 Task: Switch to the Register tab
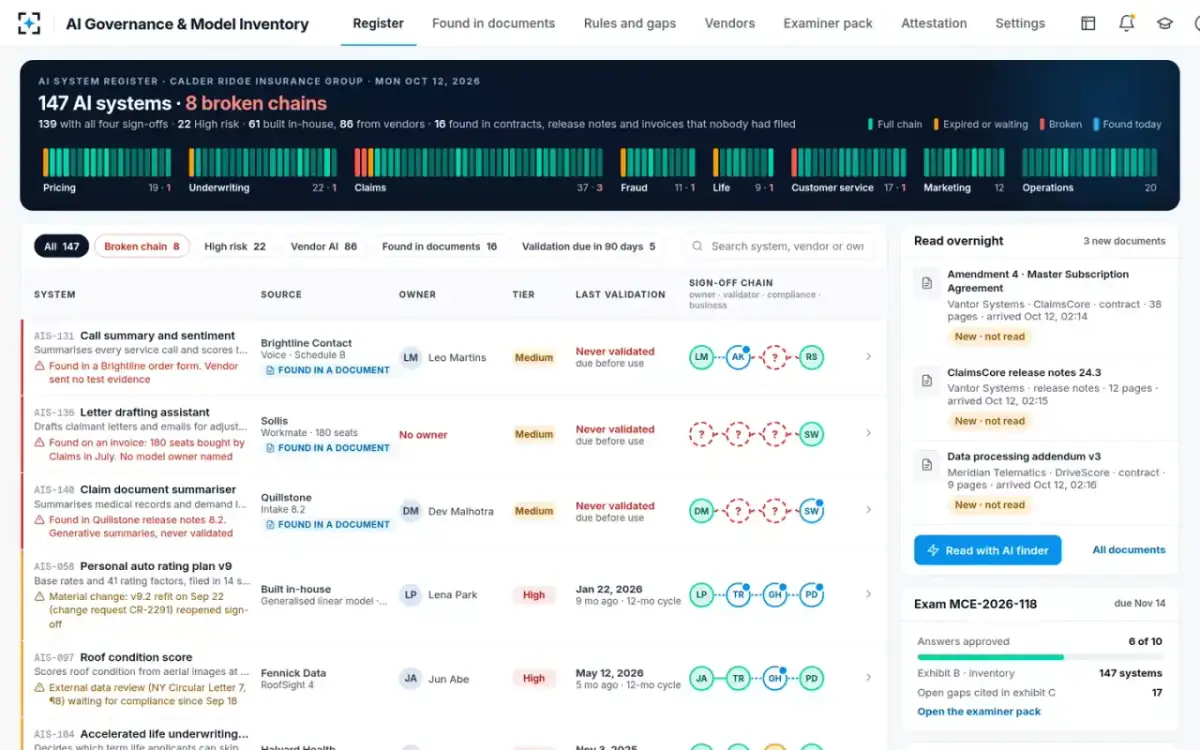click(379, 23)
